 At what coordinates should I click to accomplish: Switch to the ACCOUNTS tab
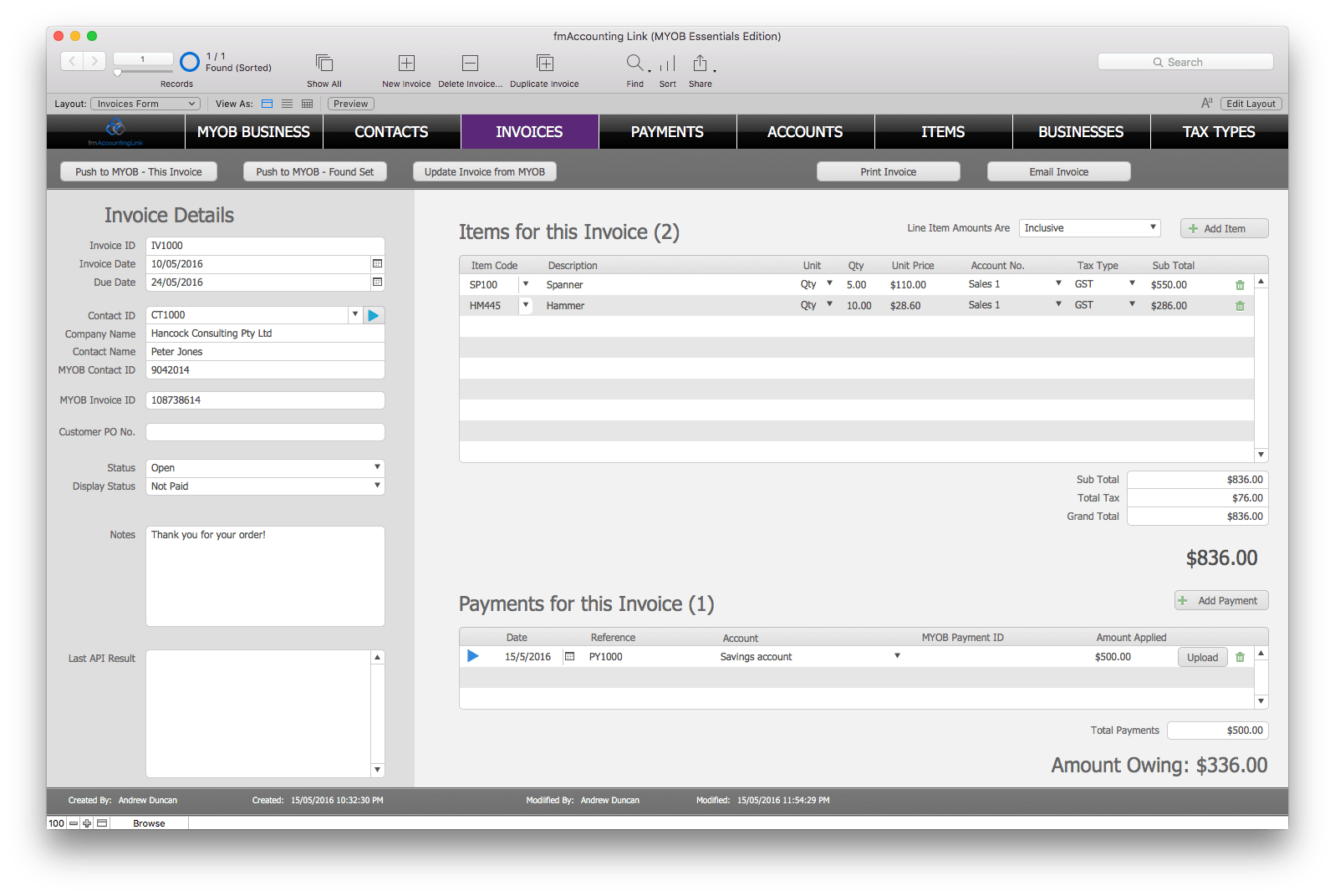(x=805, y=131)
